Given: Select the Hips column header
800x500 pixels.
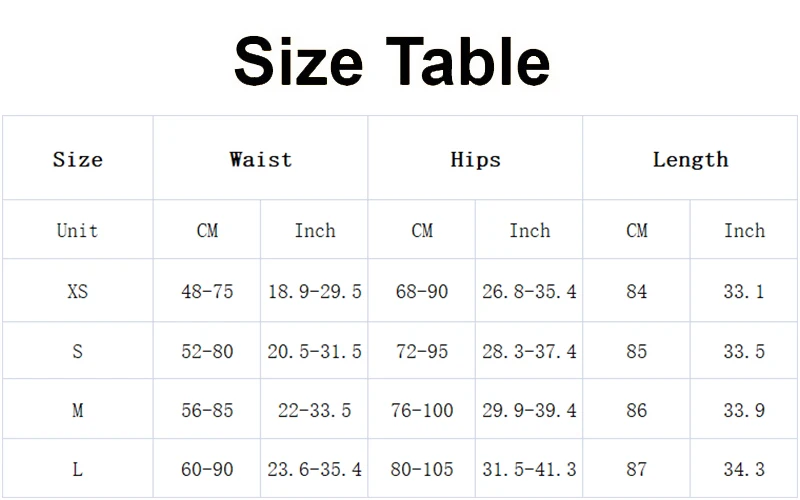Looking at the screenshot, I should click(x=476, y=160).
